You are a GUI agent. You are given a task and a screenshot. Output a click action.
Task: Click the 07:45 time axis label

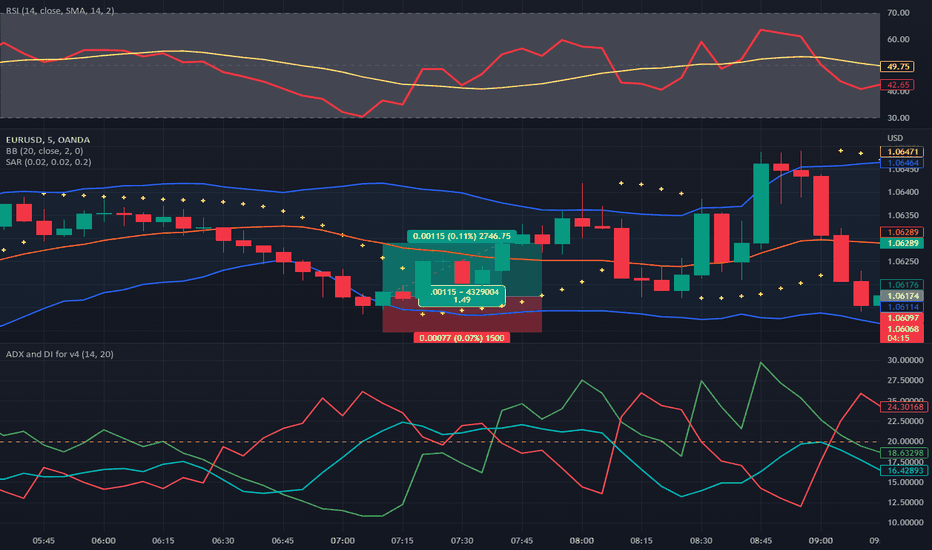522,540
